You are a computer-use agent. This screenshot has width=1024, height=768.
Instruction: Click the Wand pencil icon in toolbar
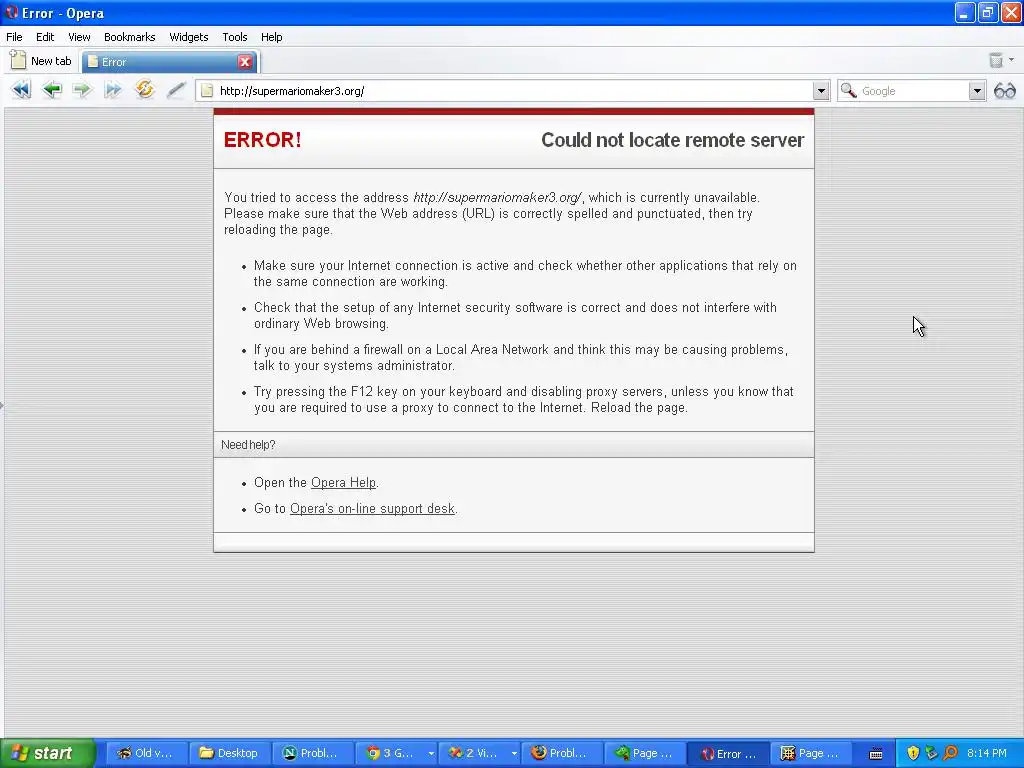click(176, 89)
